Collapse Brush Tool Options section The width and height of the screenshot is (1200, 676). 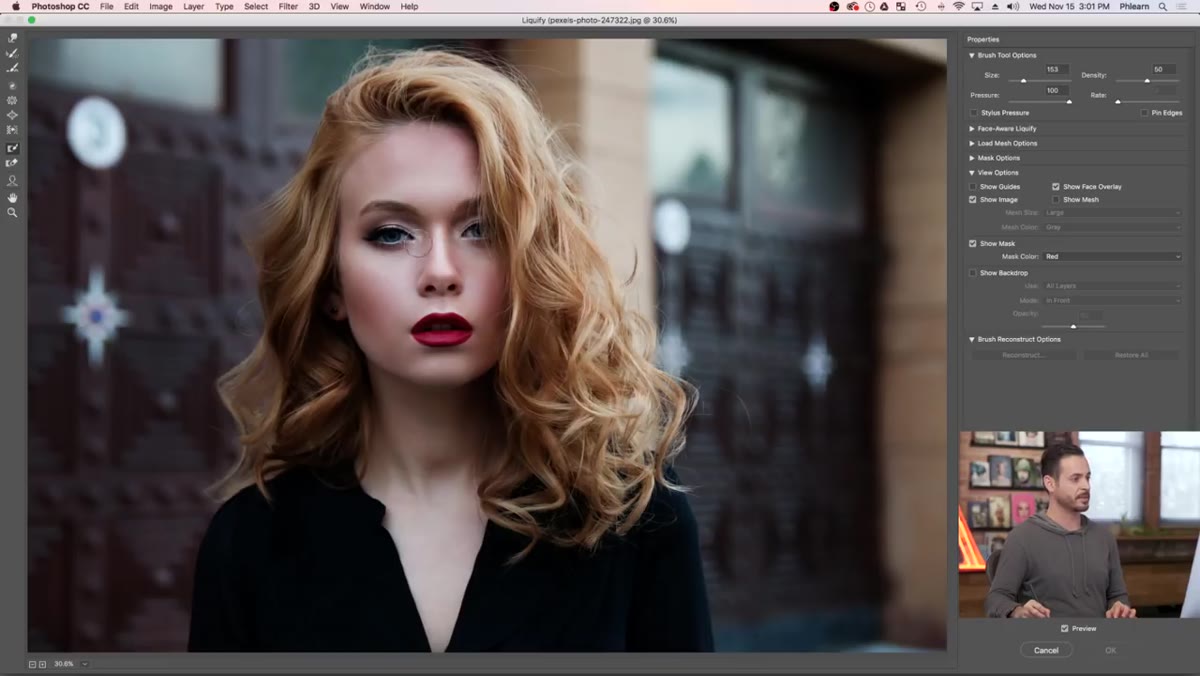coord(972,55)
